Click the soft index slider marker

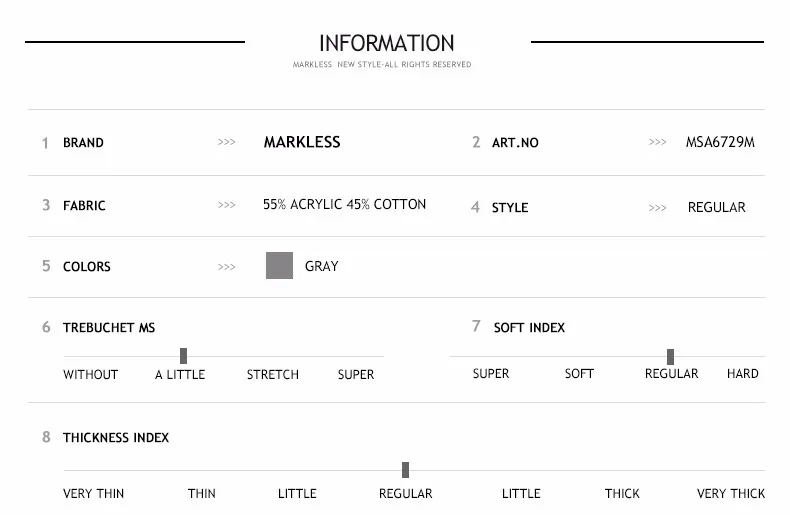coord(670,357)
